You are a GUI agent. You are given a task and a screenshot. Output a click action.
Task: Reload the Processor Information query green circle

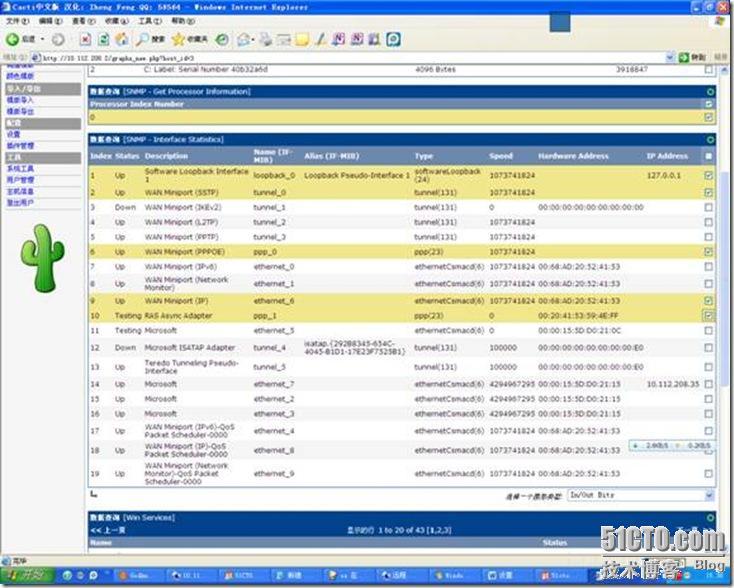tap(710, 92)
